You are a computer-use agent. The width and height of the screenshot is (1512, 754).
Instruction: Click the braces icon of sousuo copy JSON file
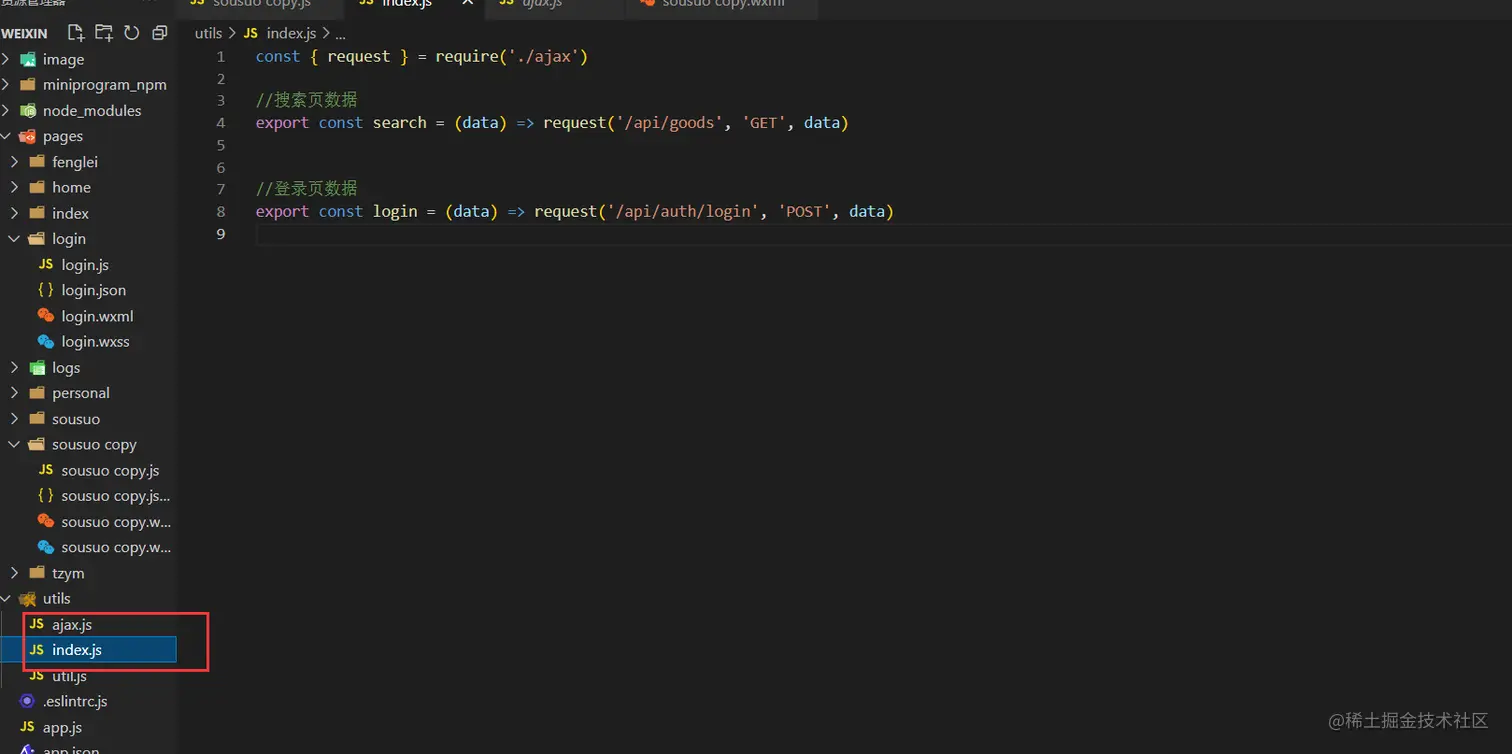pos(46,496)
